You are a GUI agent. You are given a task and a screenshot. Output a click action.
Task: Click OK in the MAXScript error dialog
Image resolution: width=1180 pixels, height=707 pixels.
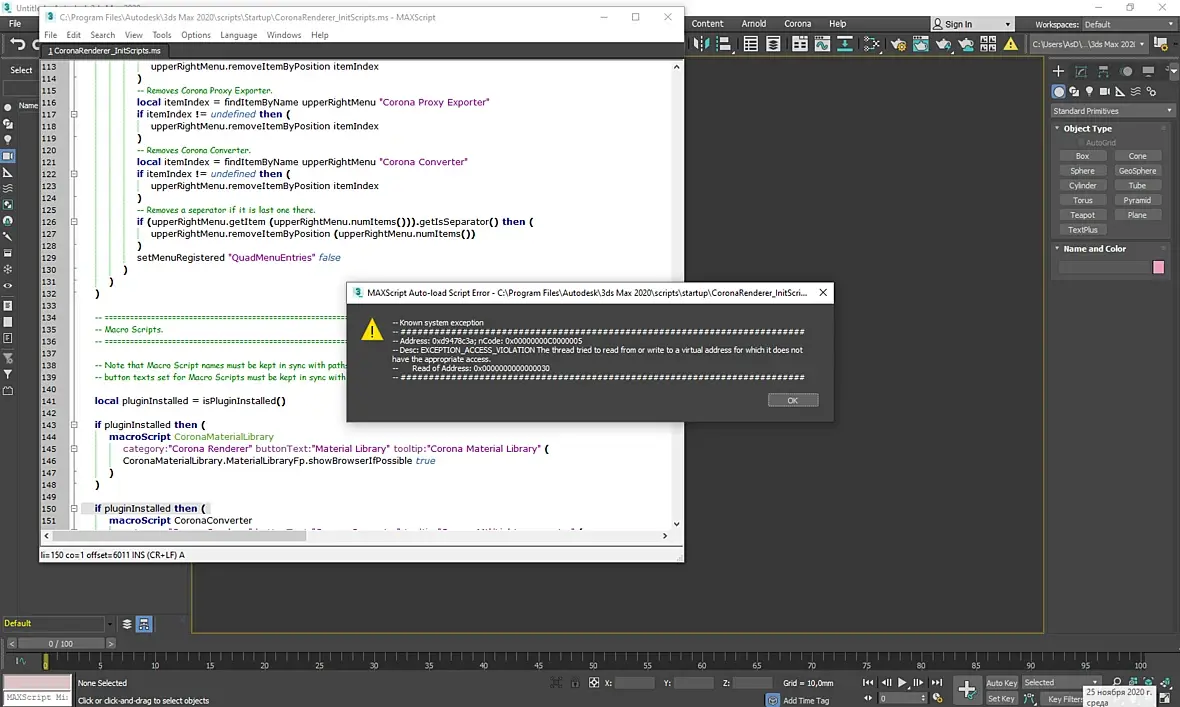[x=792, y=400]
